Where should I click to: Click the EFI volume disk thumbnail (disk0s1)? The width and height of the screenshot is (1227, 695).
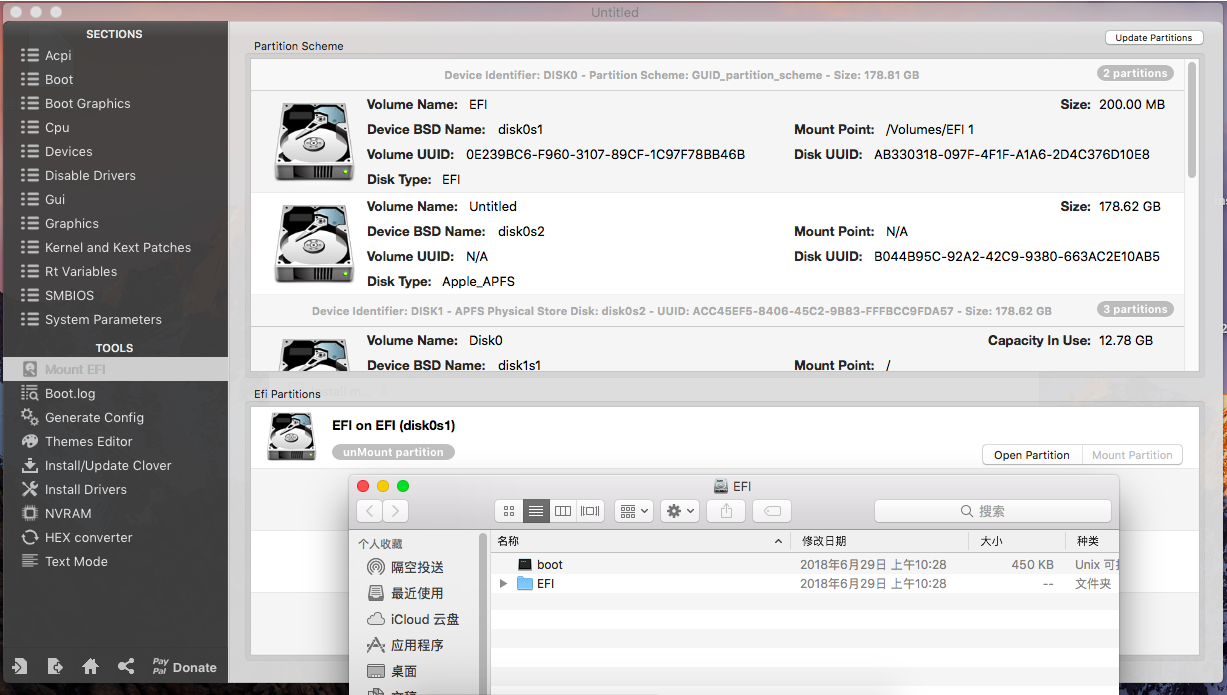[314, 142]
